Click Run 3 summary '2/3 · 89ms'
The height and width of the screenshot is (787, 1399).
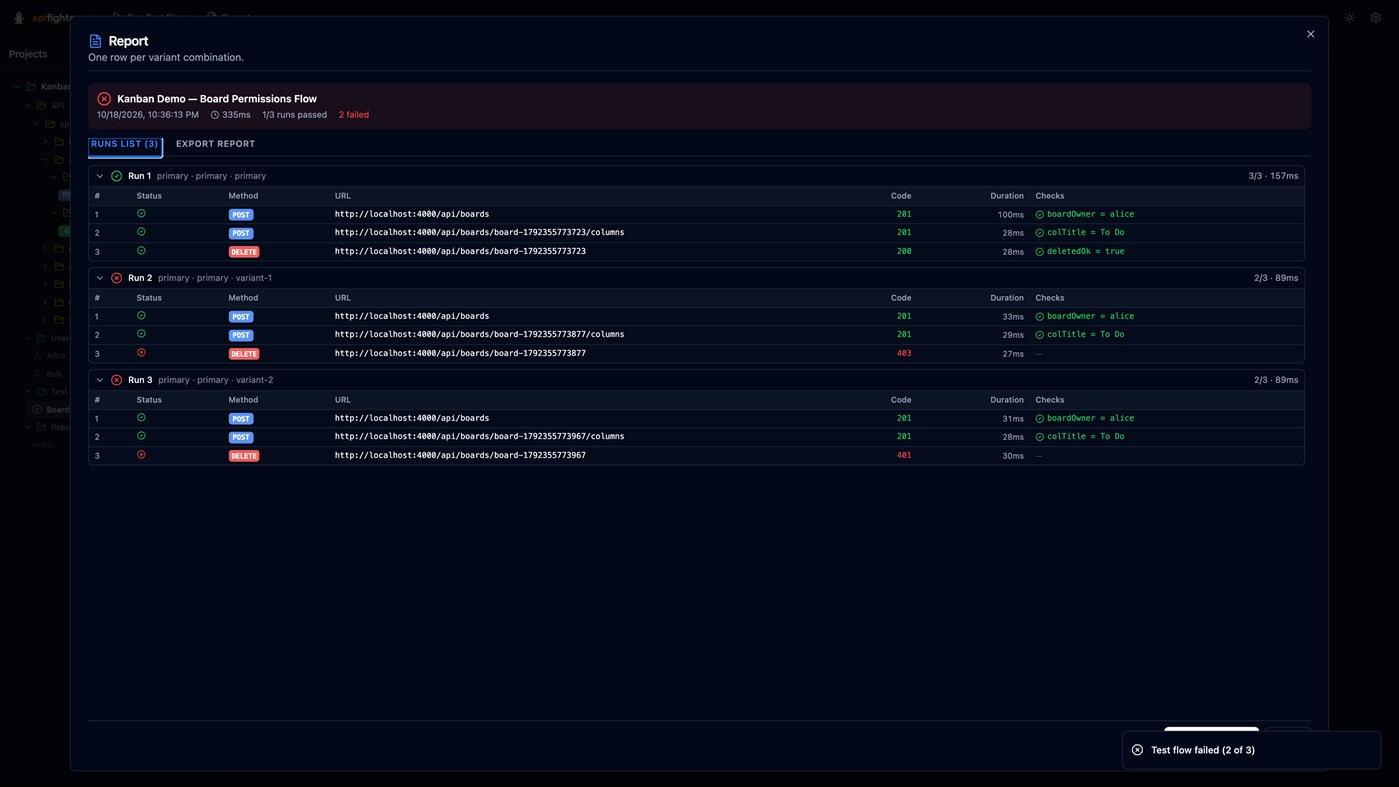pos(1276,380)
